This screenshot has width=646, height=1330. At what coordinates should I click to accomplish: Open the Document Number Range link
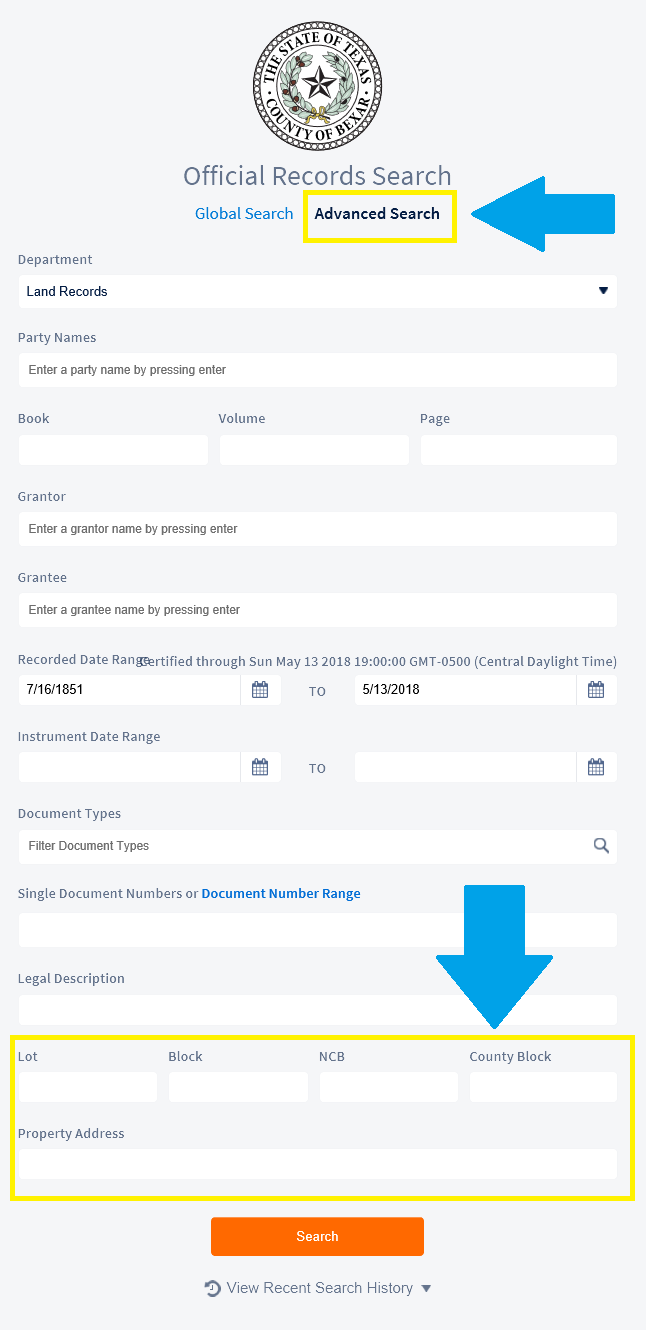[281, 894]
